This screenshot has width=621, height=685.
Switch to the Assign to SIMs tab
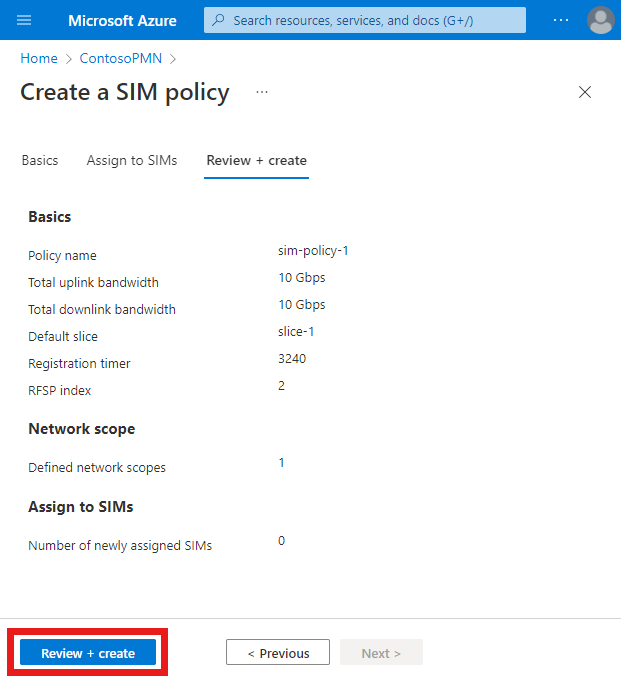(x=132, y=160)
